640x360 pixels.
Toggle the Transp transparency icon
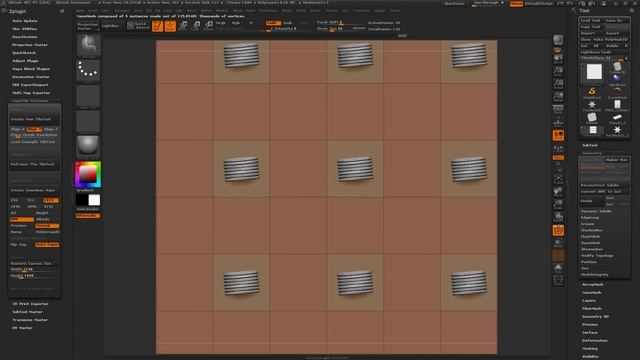point(558,243)
